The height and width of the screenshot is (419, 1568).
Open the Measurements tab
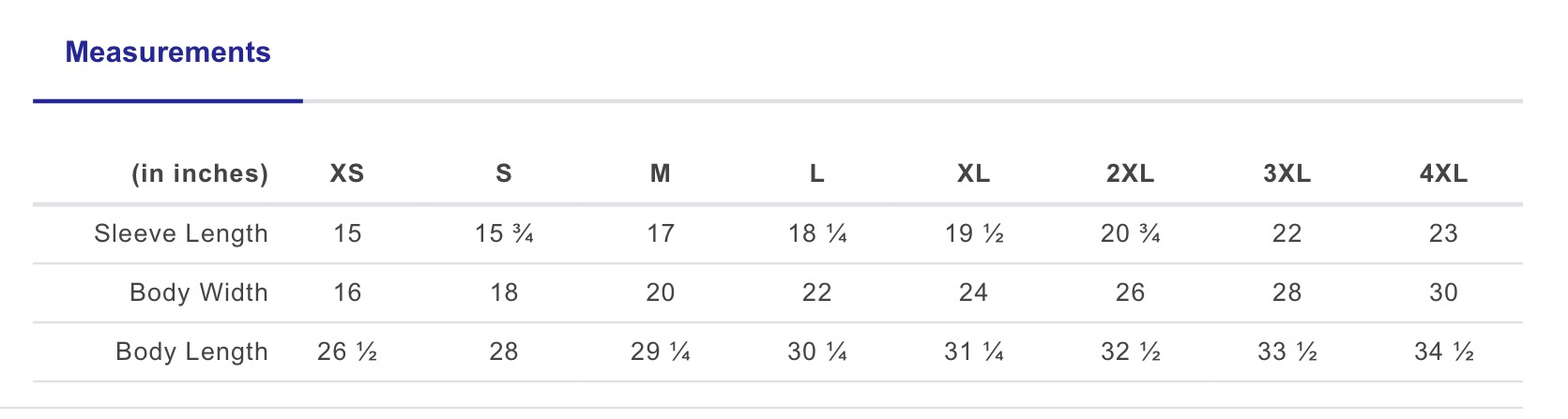[x=168, y=52]
